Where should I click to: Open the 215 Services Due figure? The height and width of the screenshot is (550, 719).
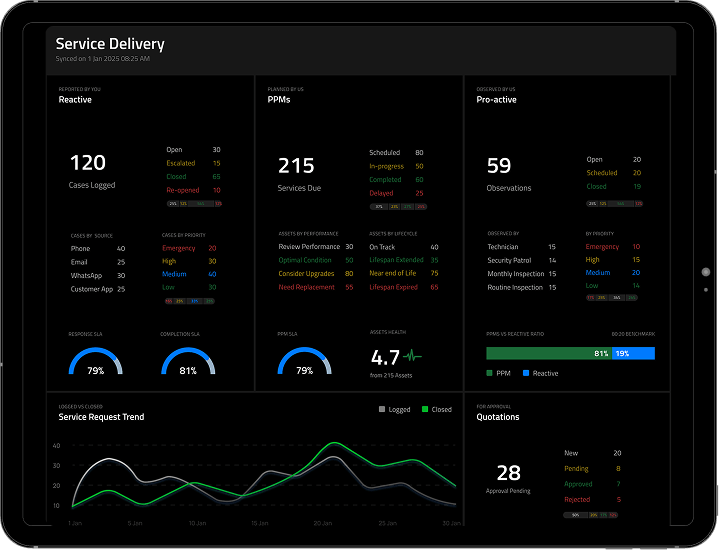tap(296, 166)
